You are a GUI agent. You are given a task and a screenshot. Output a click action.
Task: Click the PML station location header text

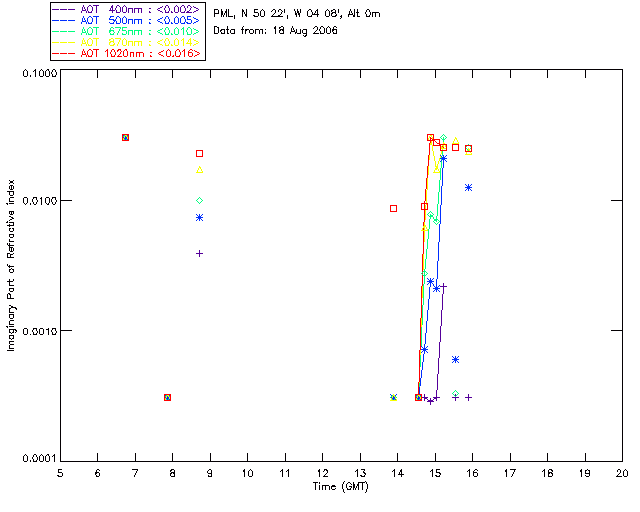click(297, 14)
